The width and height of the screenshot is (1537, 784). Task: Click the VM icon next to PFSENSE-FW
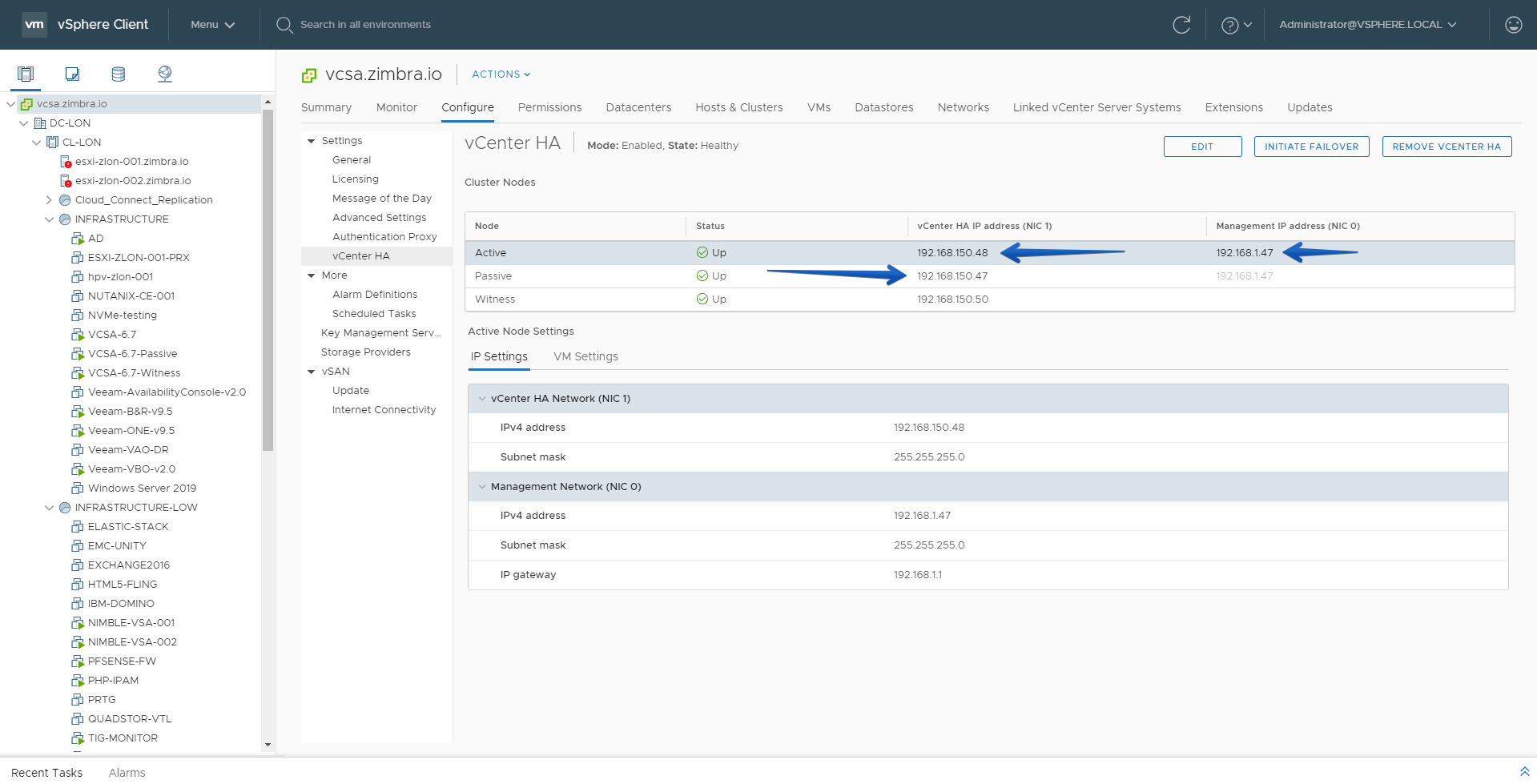(78, 661)
